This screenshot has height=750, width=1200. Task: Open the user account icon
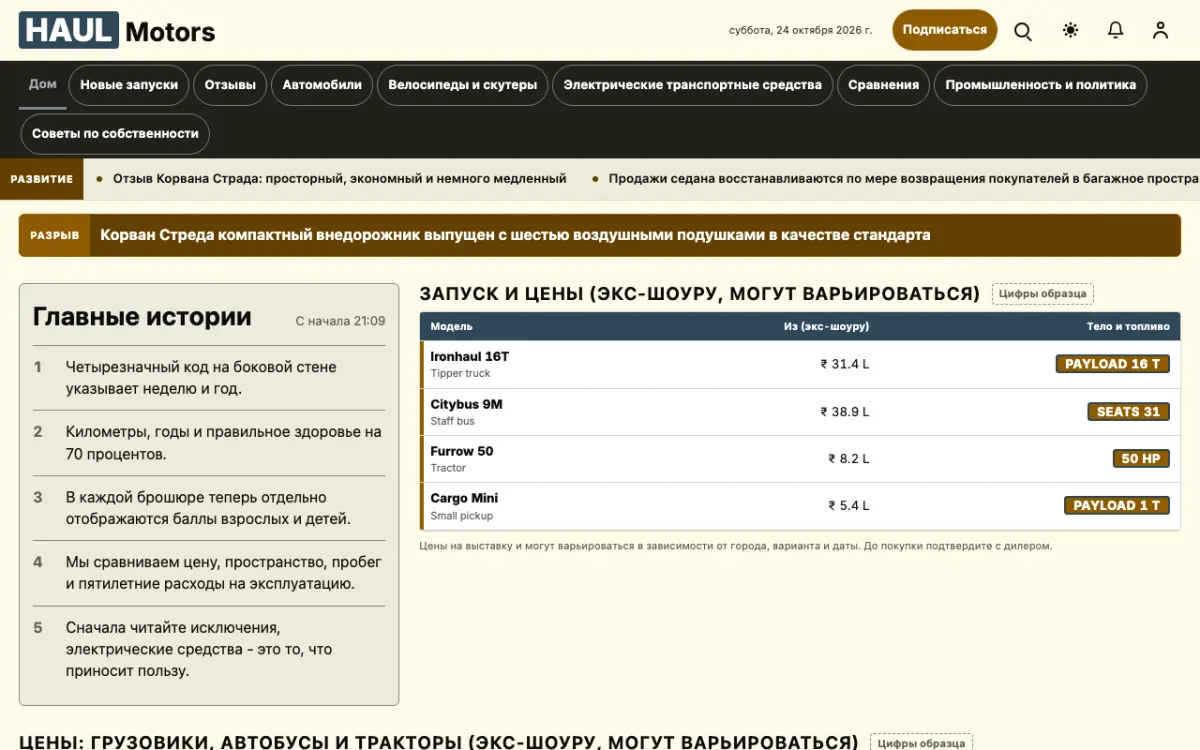coord(1160,30)
